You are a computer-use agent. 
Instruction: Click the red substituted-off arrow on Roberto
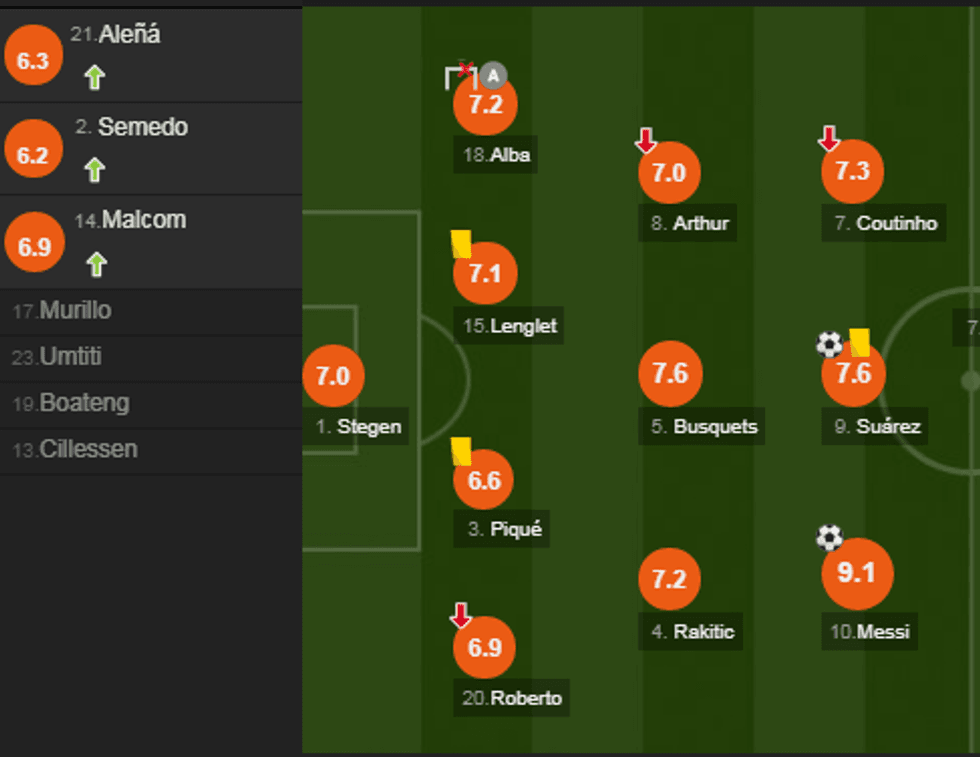coord(460,615)
